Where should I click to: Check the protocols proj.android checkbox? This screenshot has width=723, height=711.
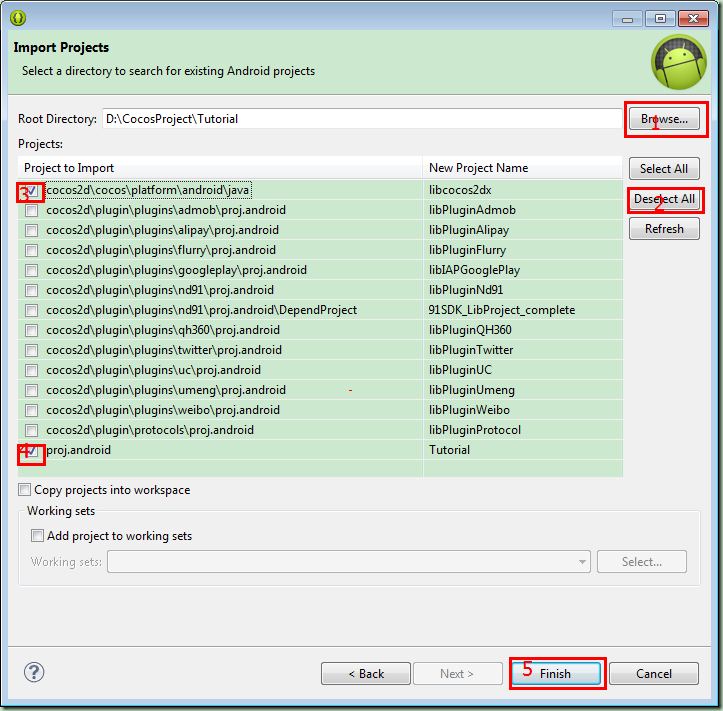(31, 430)
